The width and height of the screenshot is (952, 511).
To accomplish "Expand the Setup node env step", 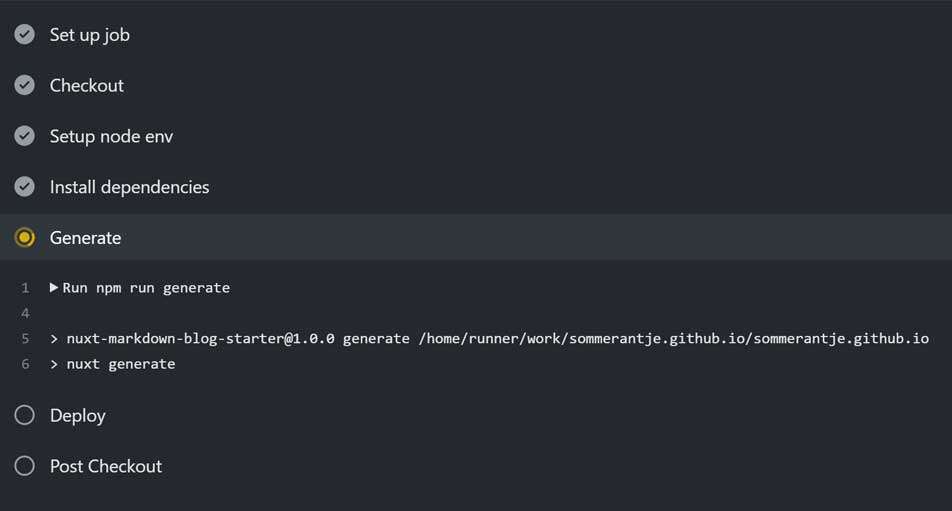I will [x=111, y=136].
